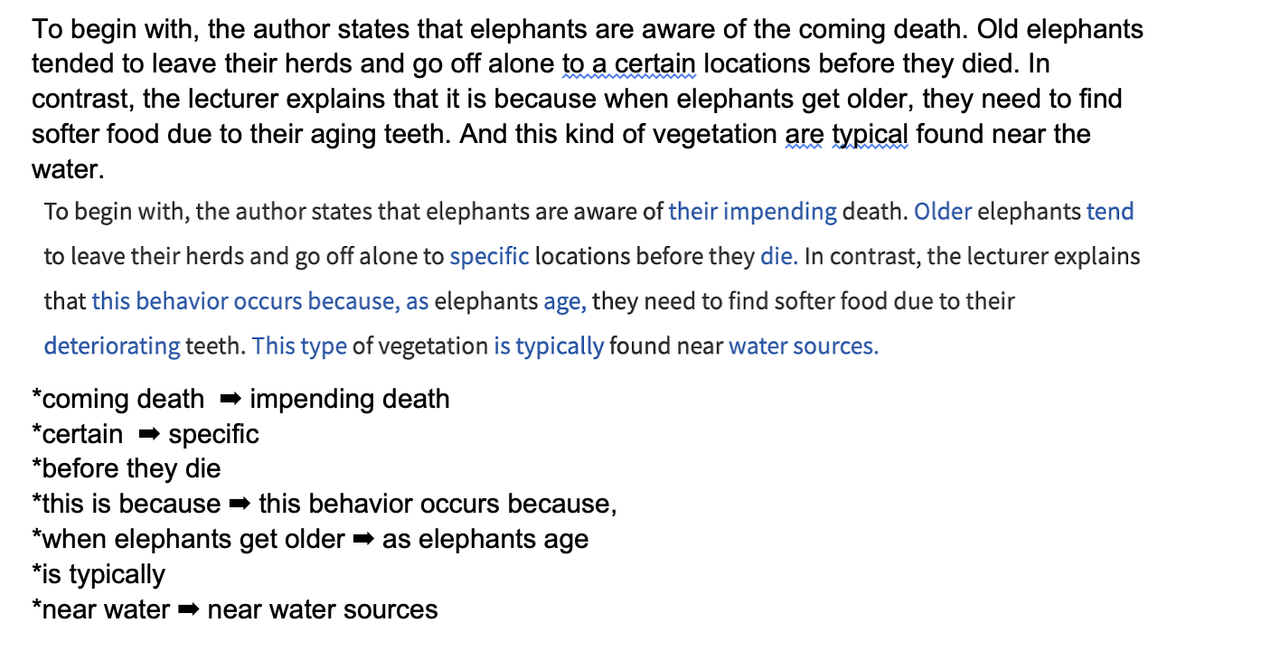Click the arrow between certain and specific
This screenshot has width=1280, height=653.
(x=149, y=435)
